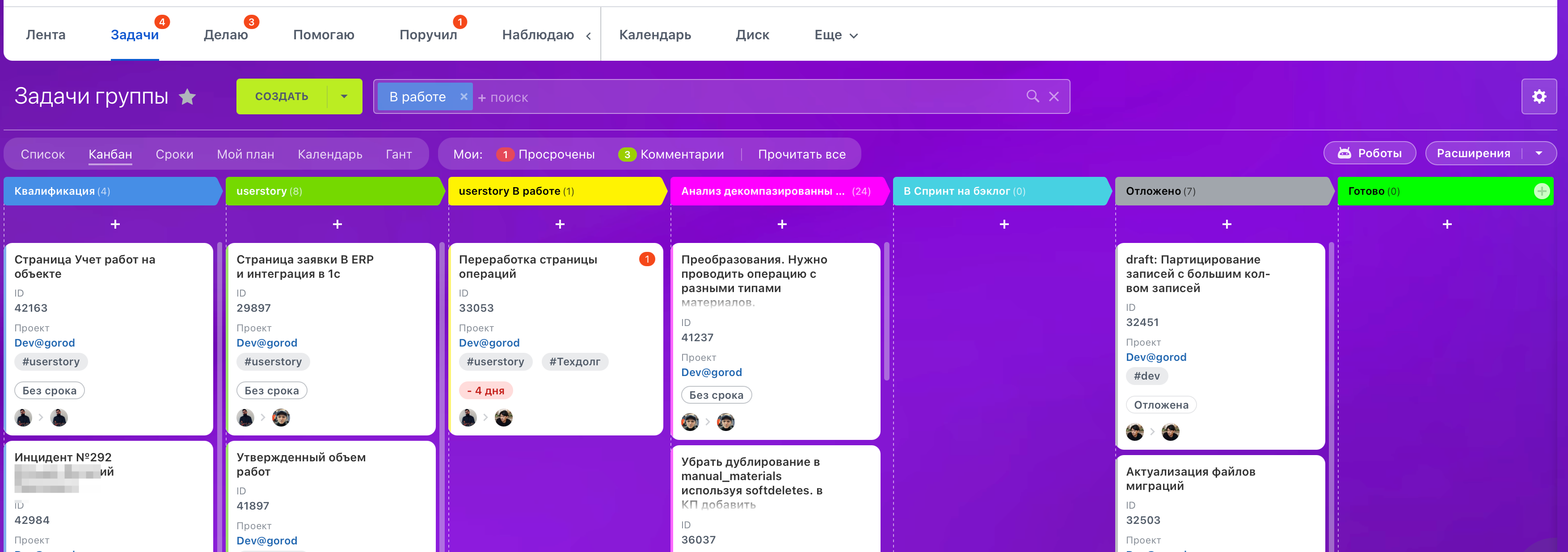
Task: Add a task to 'В Спринт на бэклог'
Action: point(1004,224)
